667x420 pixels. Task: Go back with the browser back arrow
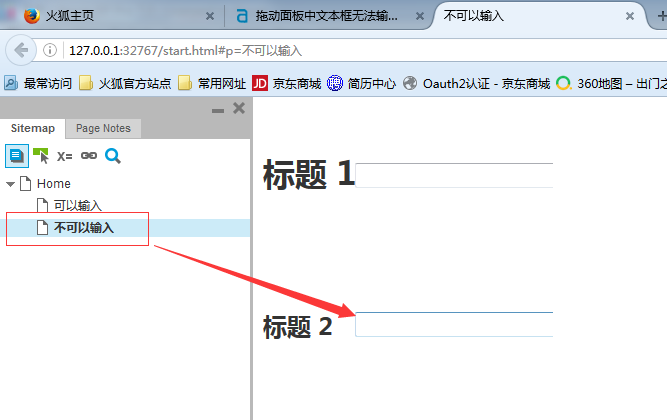(20, 50)
